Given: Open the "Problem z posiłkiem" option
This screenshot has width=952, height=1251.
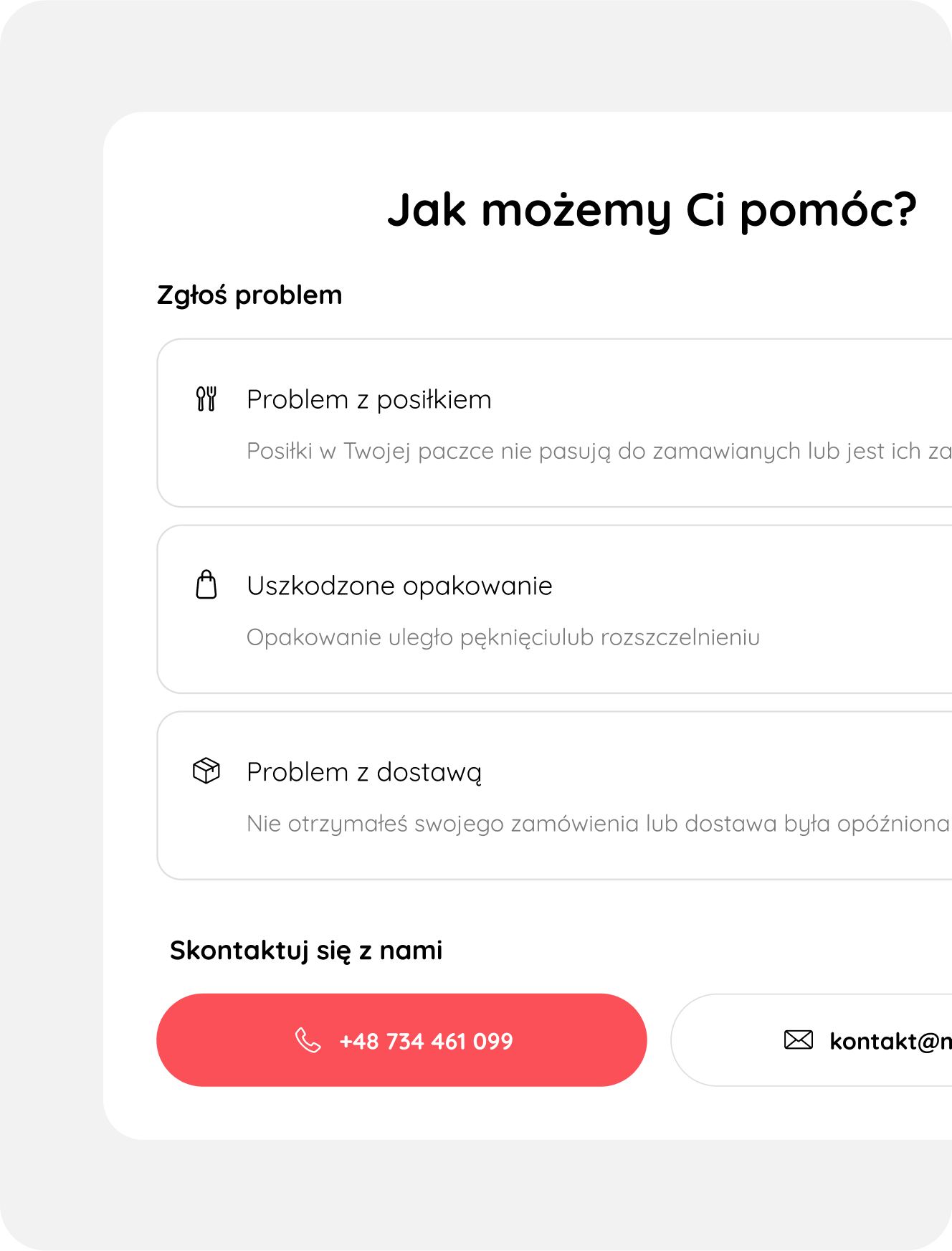Looking at the screenshot, I should coord(369,399).
